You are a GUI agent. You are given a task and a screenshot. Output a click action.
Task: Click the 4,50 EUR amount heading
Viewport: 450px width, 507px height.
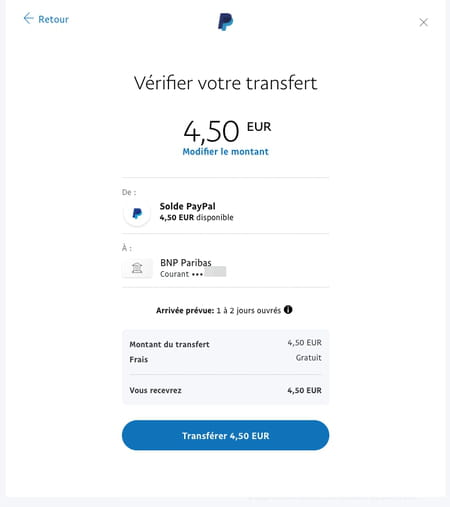(227, 131)
